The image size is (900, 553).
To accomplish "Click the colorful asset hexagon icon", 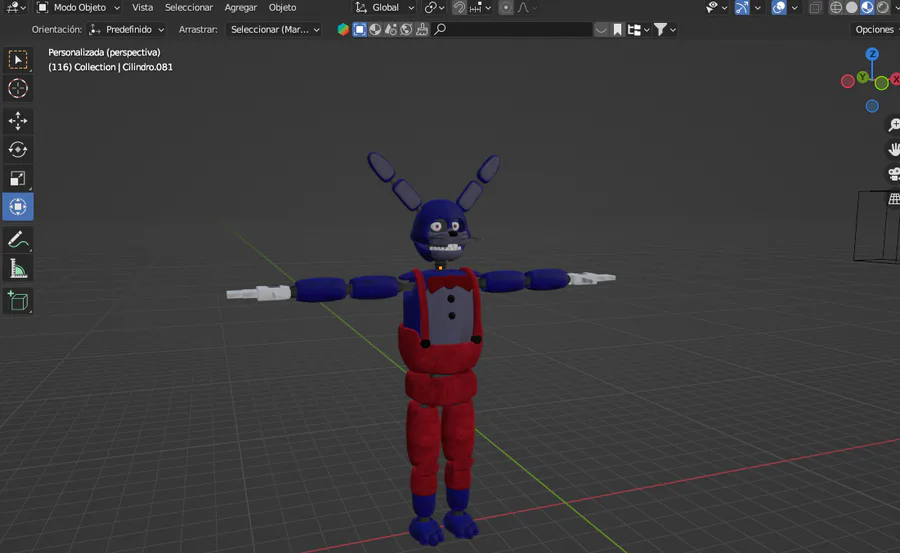I will (343, 29).
